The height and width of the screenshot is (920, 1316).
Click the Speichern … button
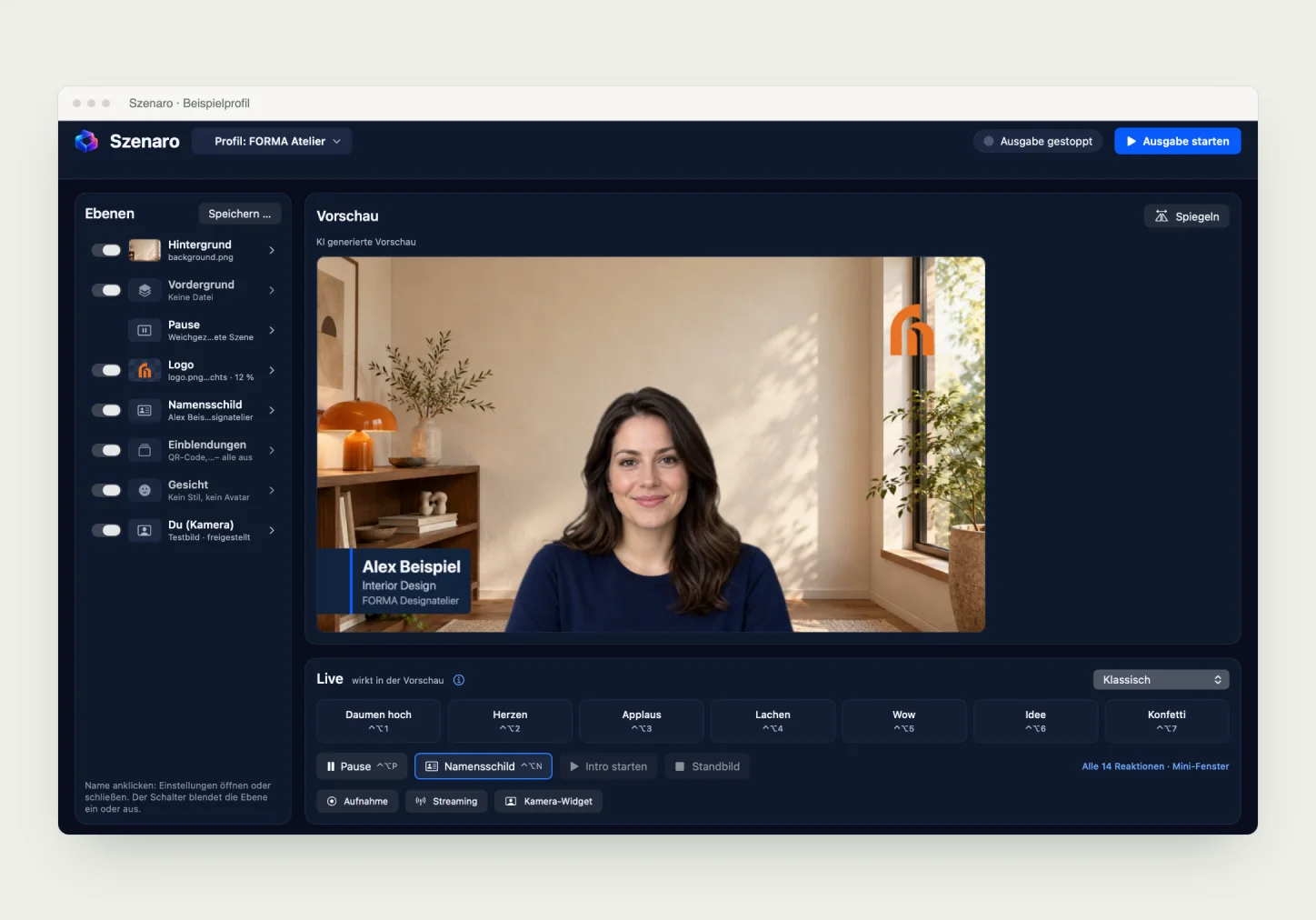240,214
